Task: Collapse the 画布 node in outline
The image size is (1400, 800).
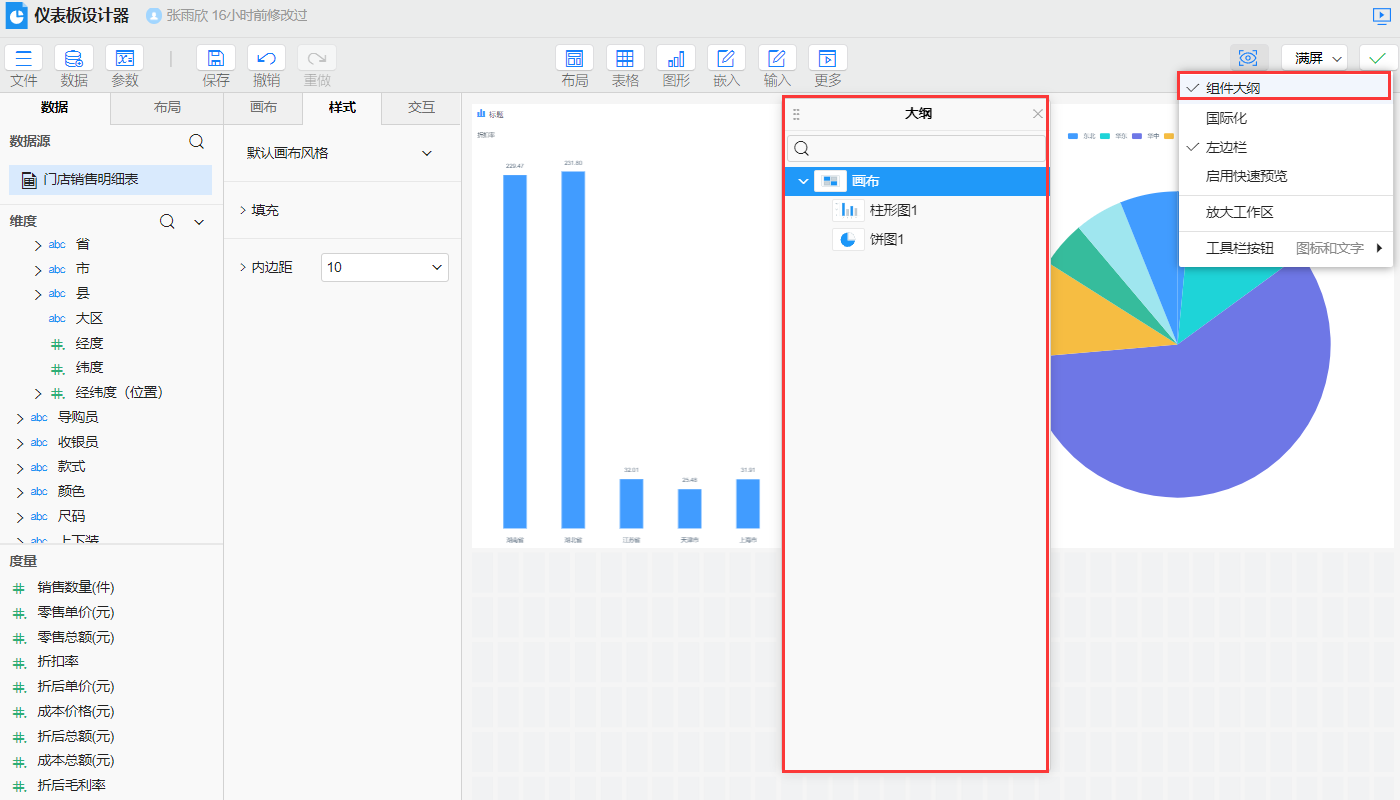Action: click(x=803, y=181)
